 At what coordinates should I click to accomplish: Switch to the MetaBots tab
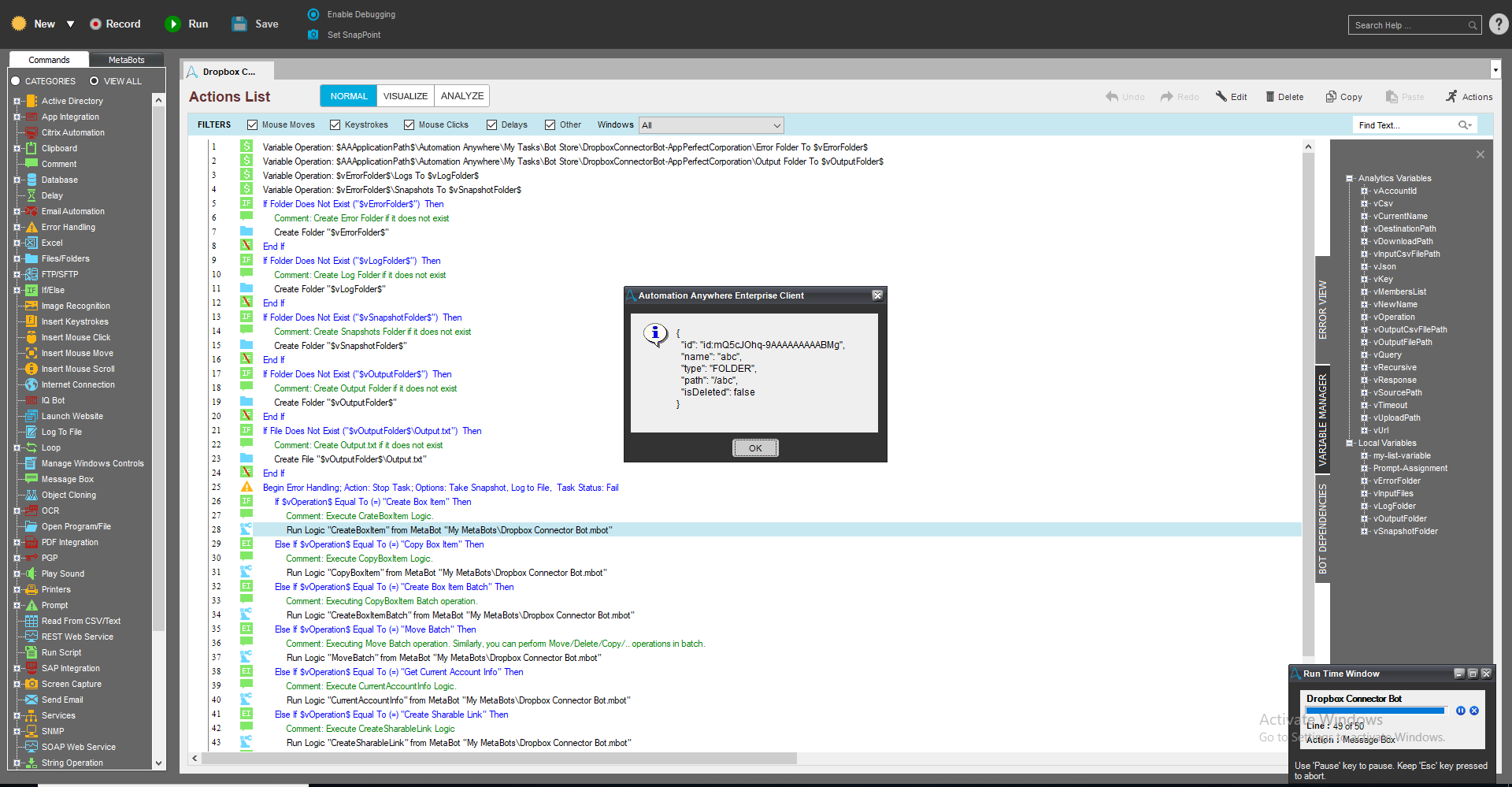[x=127, y=60]
